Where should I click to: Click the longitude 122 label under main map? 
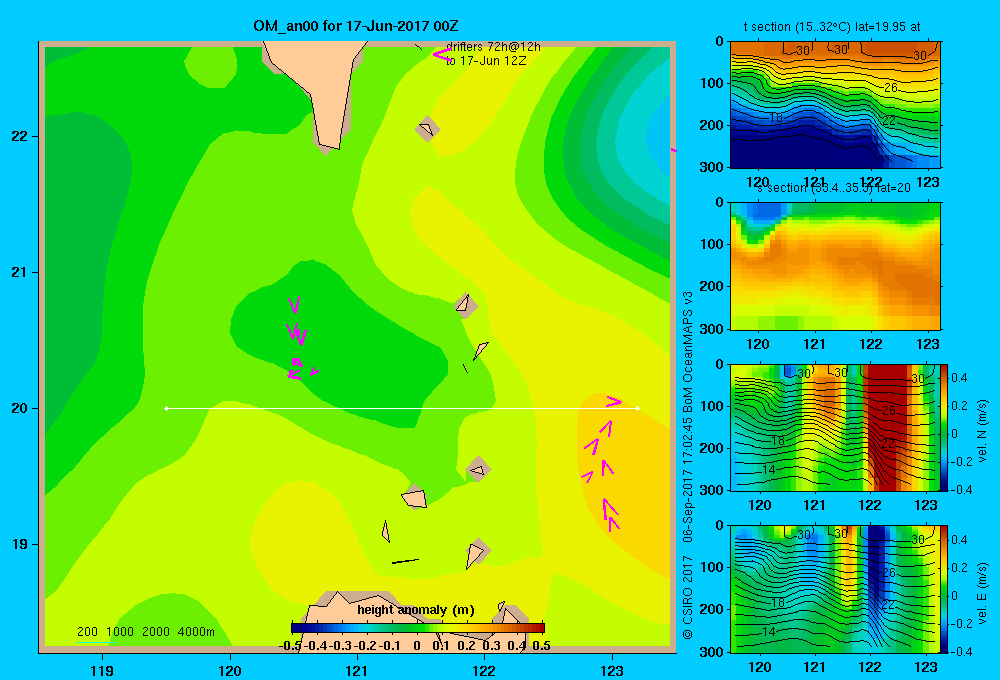484,670
